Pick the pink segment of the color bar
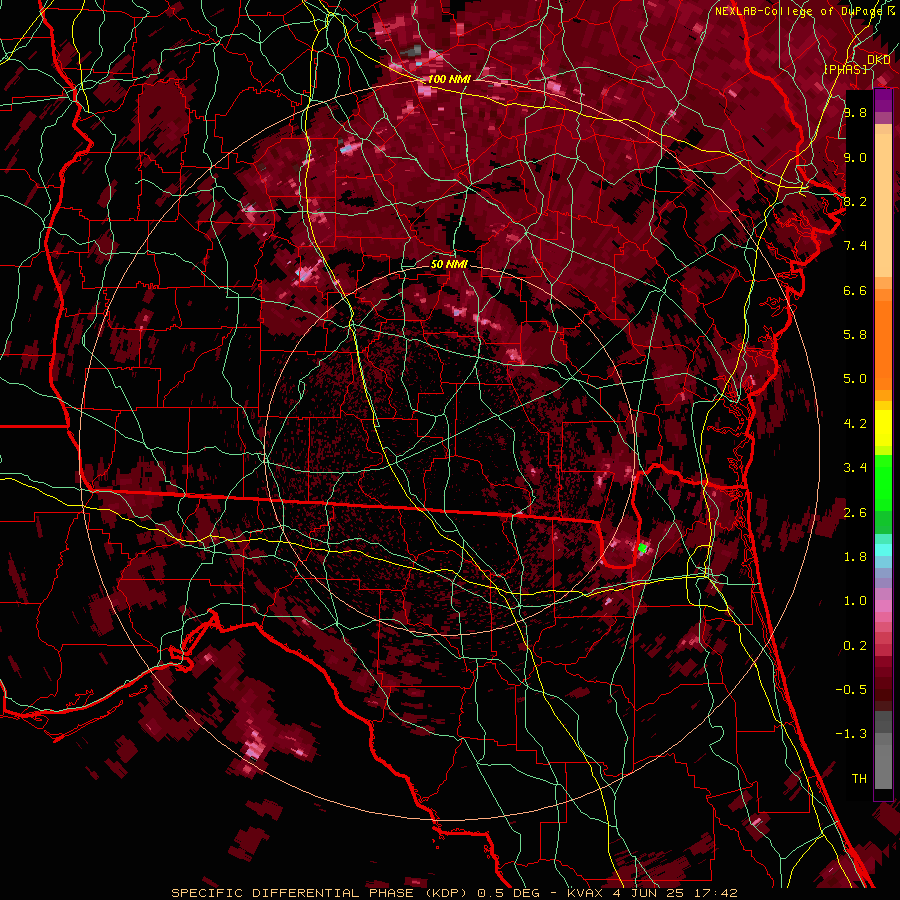This screenshot has height=900, width=900. tap(883, 605)
